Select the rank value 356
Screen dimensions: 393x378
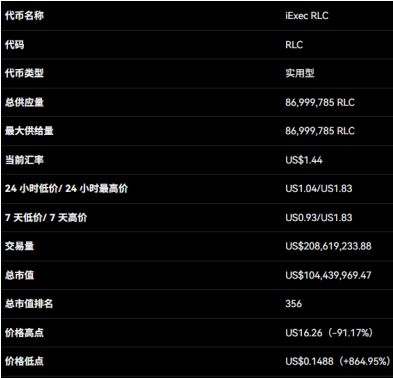293,304
